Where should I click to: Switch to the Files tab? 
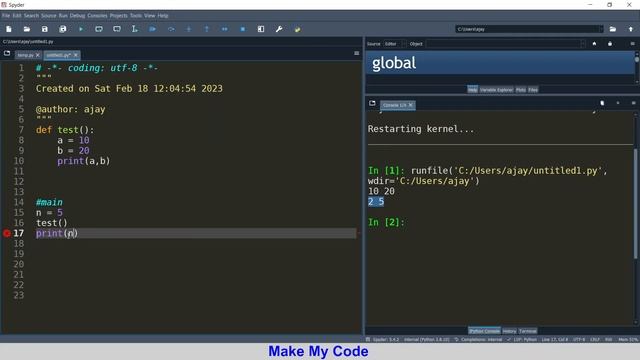coord(533,90)
